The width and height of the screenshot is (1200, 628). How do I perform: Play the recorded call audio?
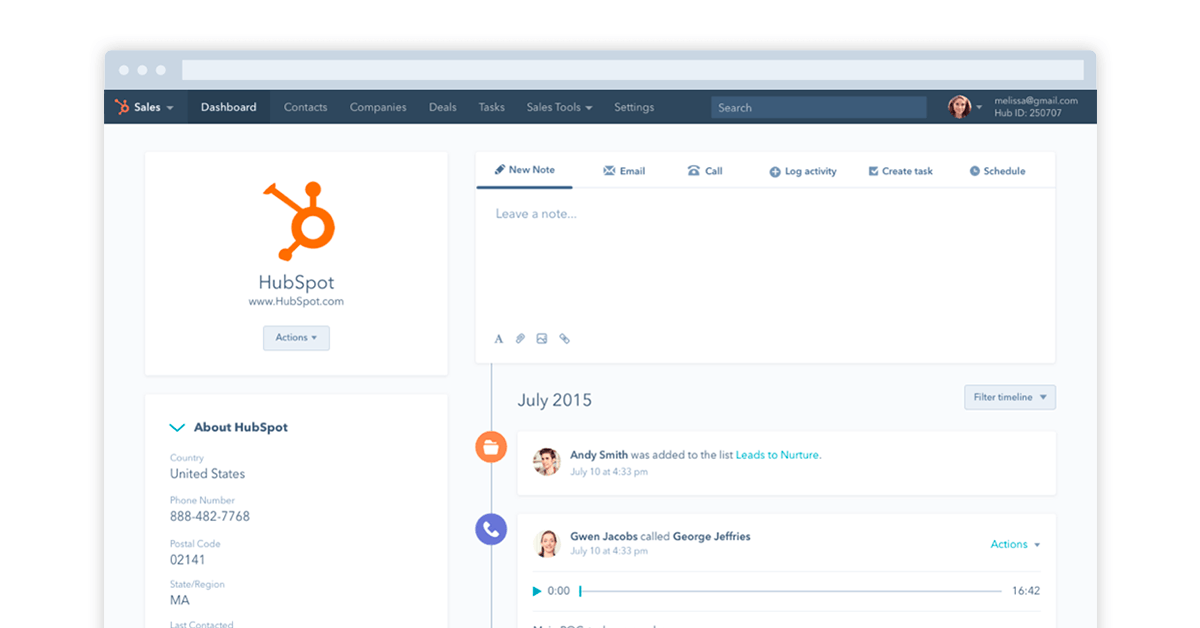(x=536, y=591)
